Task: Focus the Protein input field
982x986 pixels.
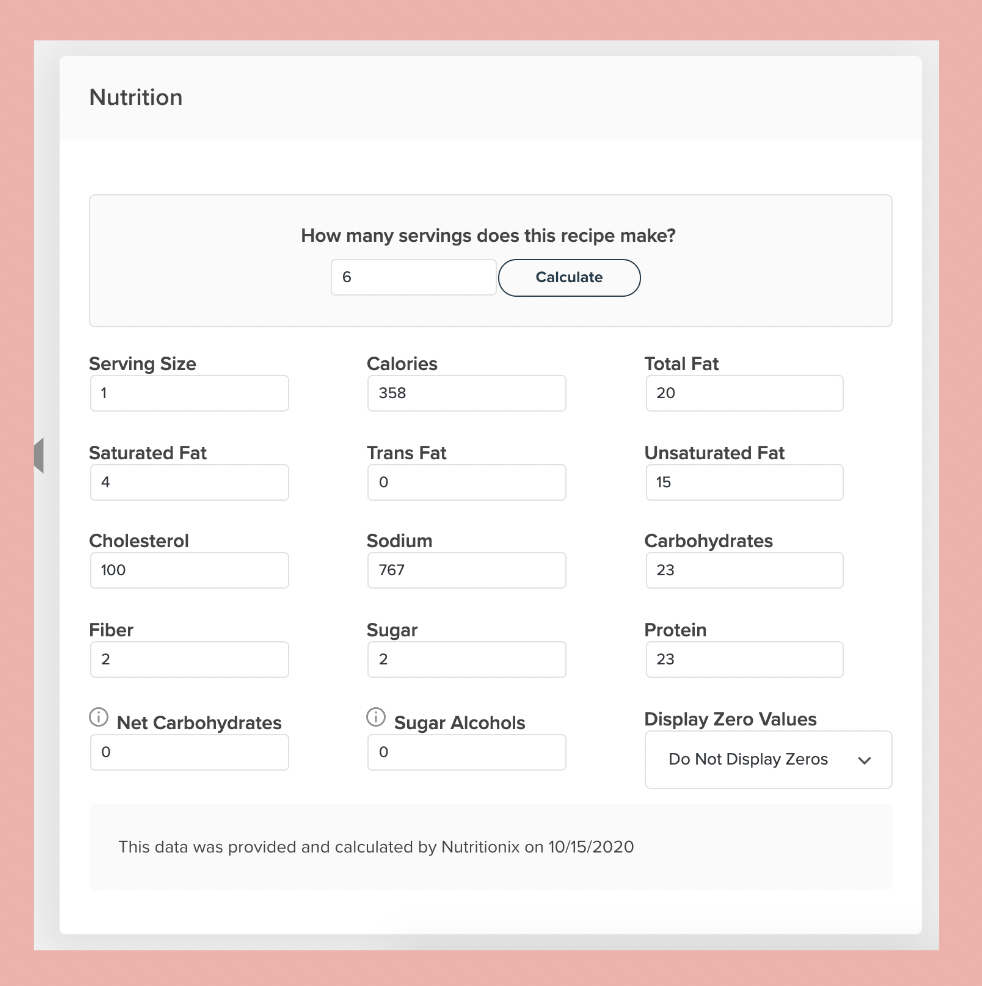Action: 743,659
